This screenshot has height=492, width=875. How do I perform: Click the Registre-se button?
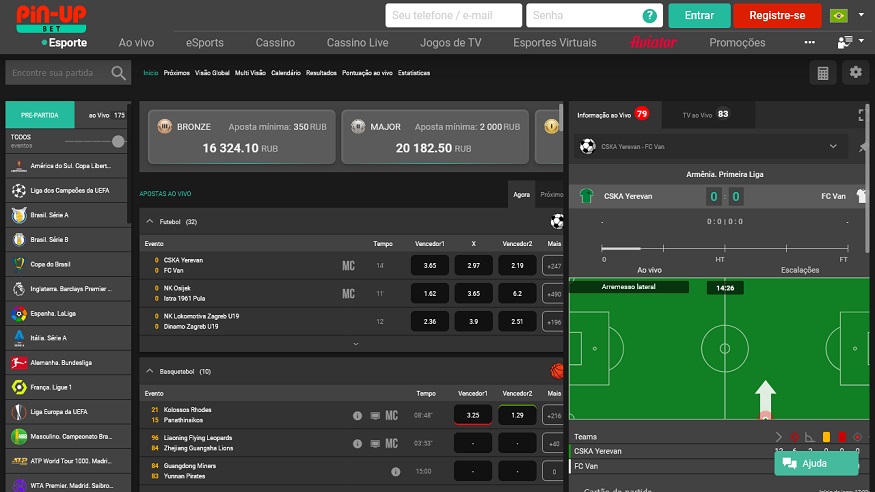click(777, 16)
